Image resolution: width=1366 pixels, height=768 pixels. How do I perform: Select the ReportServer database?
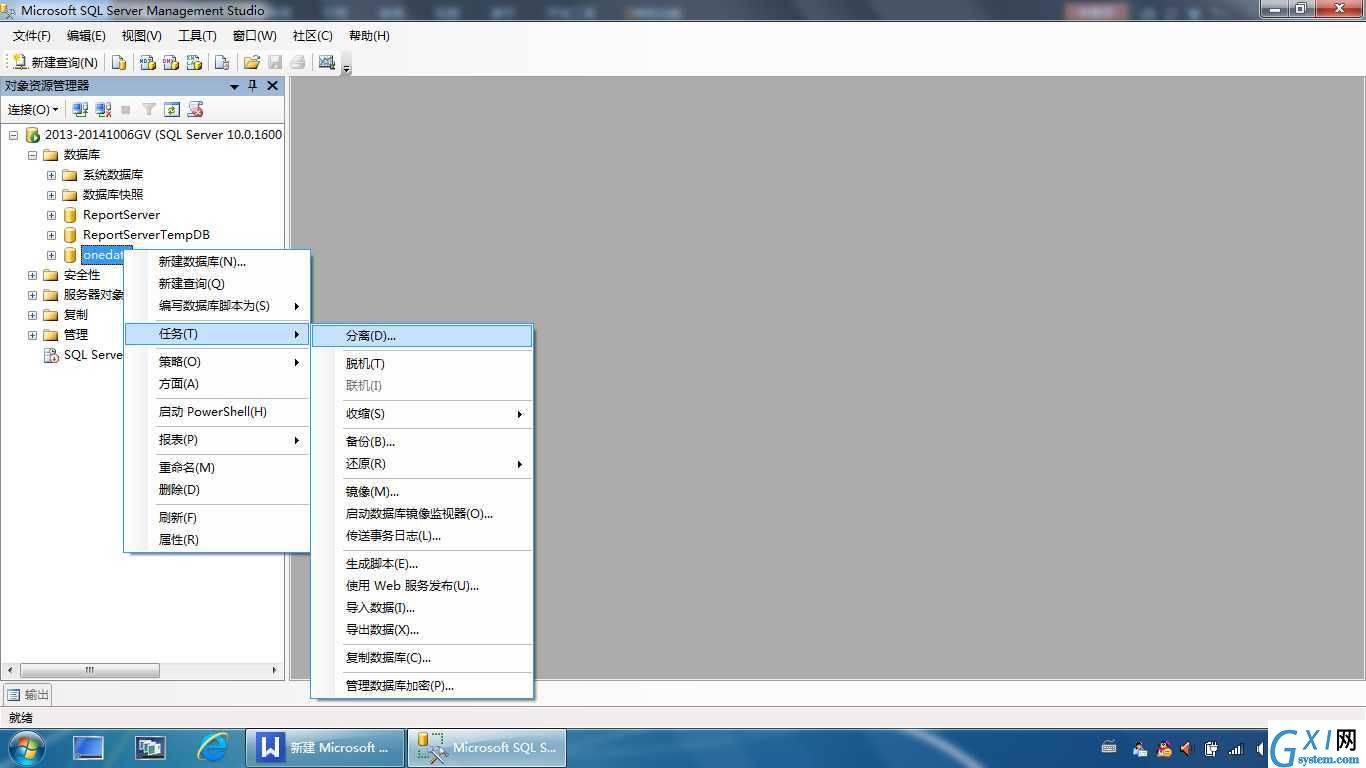tap(121, 215)
